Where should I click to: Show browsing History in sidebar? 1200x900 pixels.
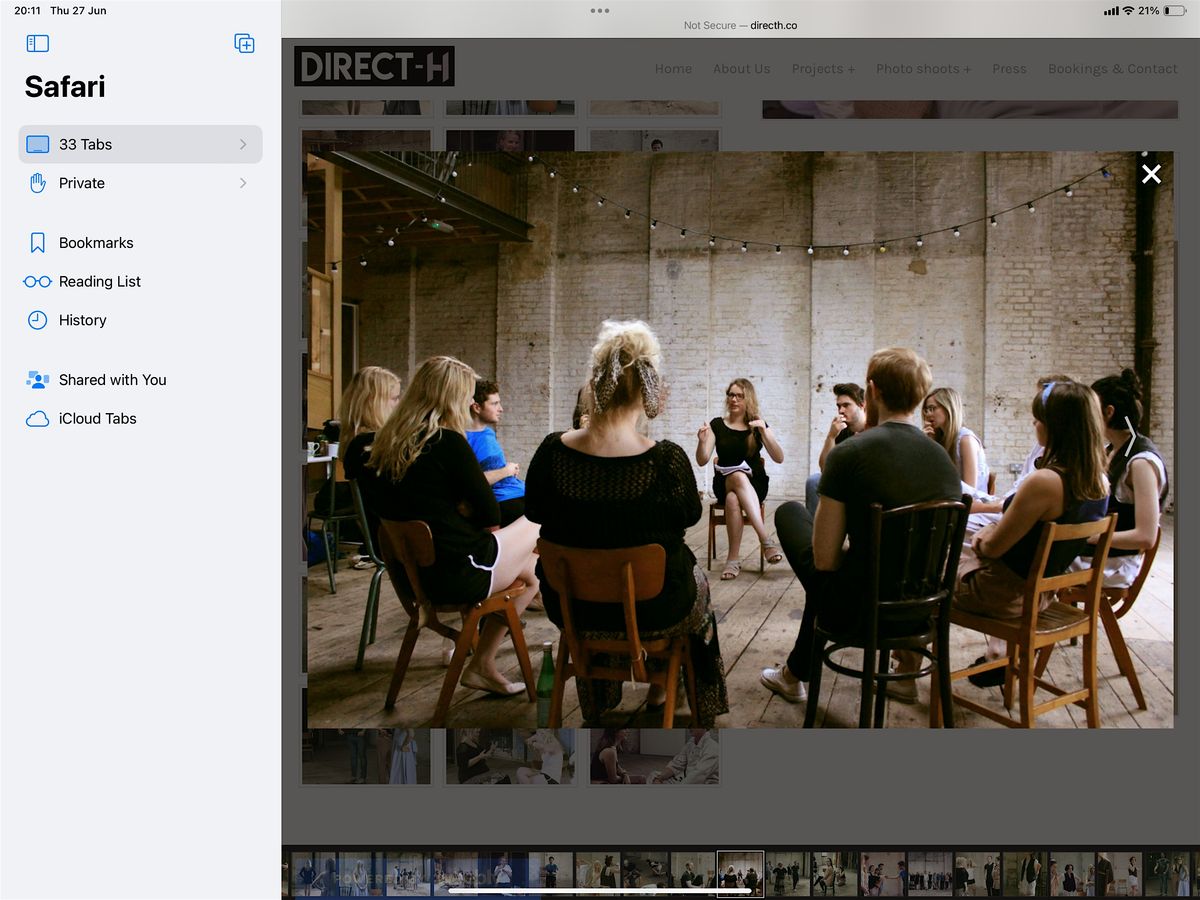coord(82,321)
